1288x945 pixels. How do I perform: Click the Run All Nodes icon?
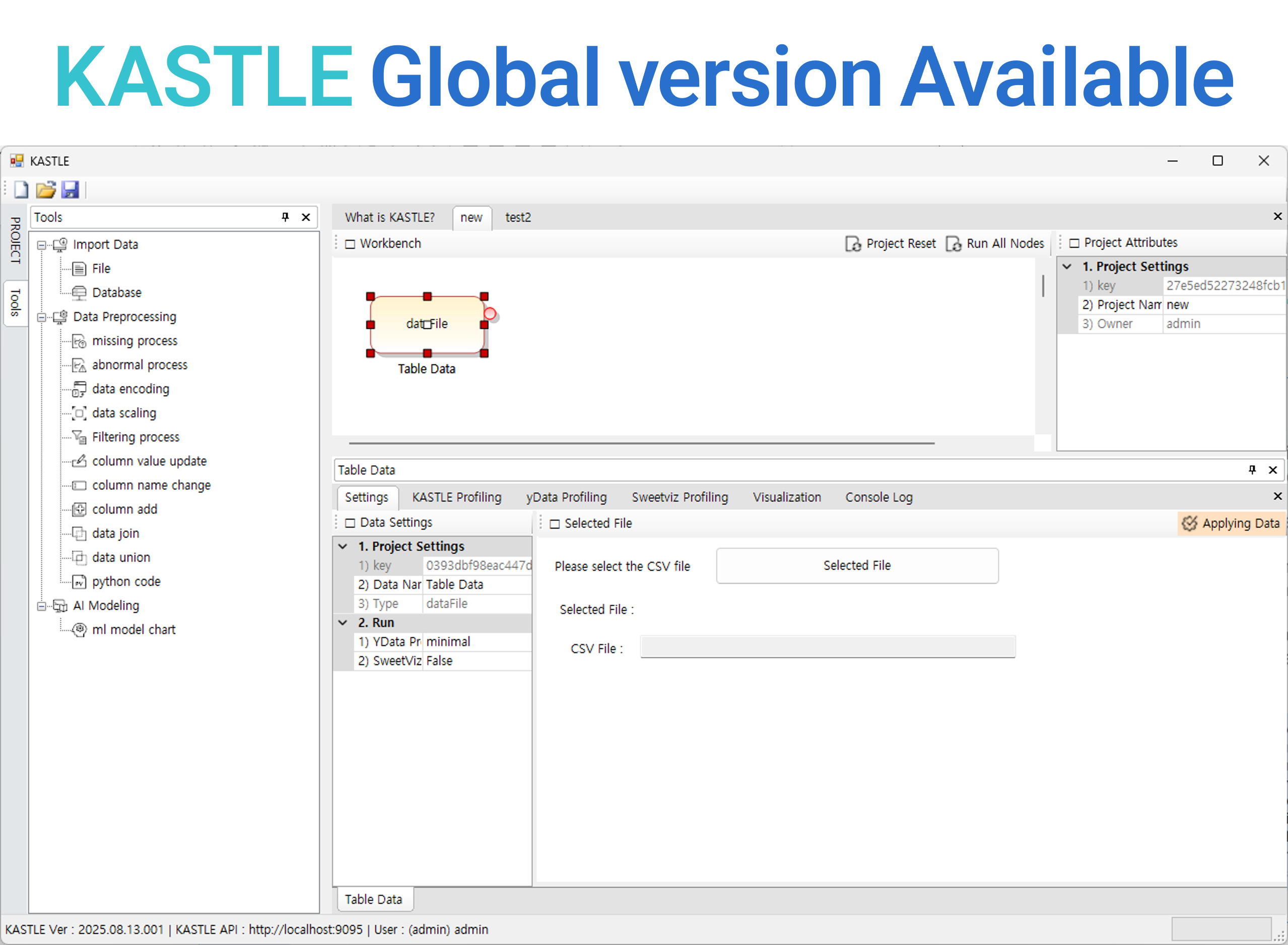point(953,244)
